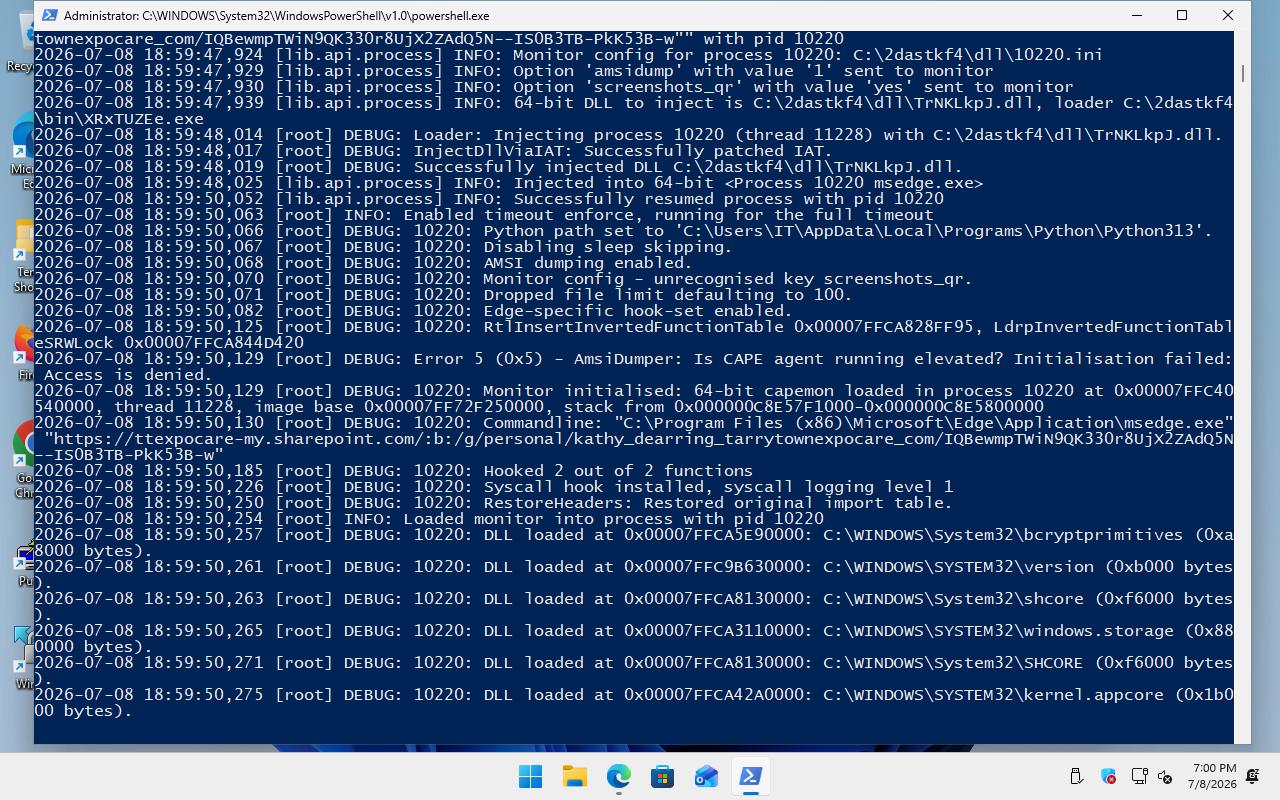This screenshot has width=1280, height=800.
Task: Minimize the PowerShell window
Action: [1137, 15]
